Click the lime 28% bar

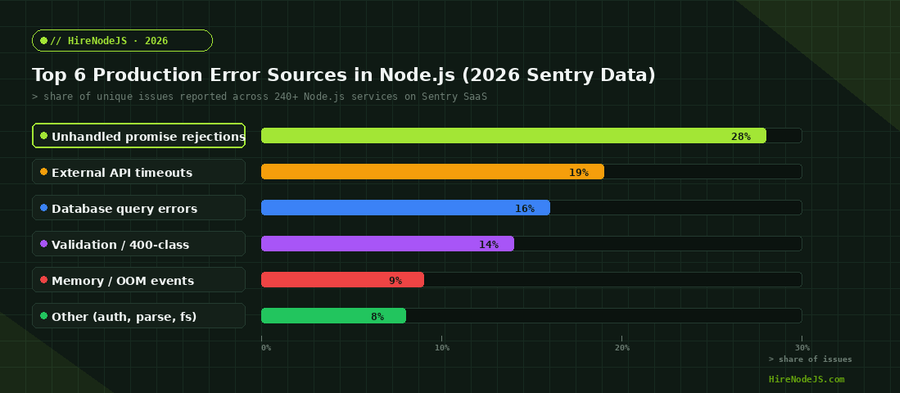coord(514,136)
